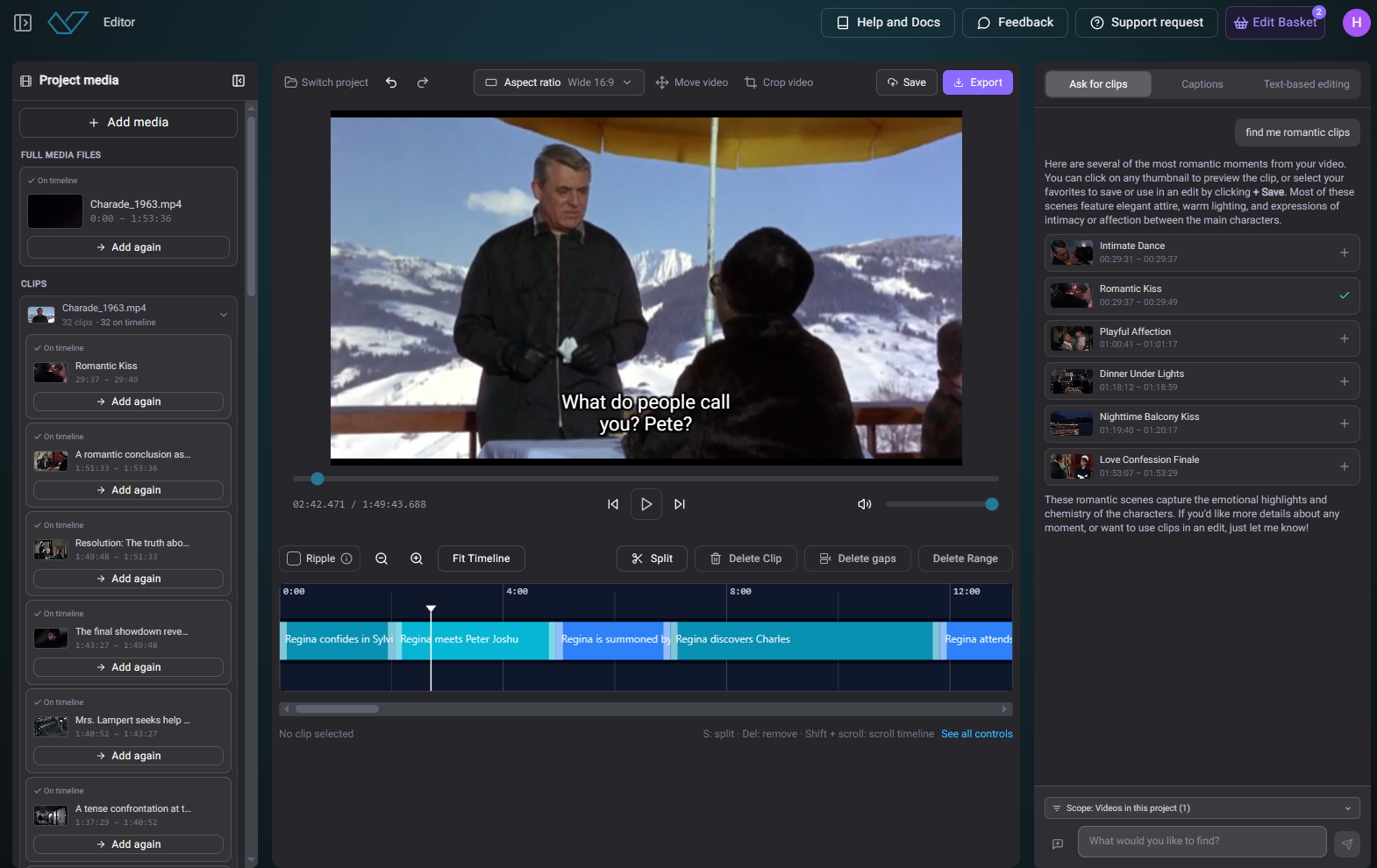Image resolution: width=1377 pixels, height=868 pixels.
Task: Click the redo arrow icon
Action: coord(423,82)
